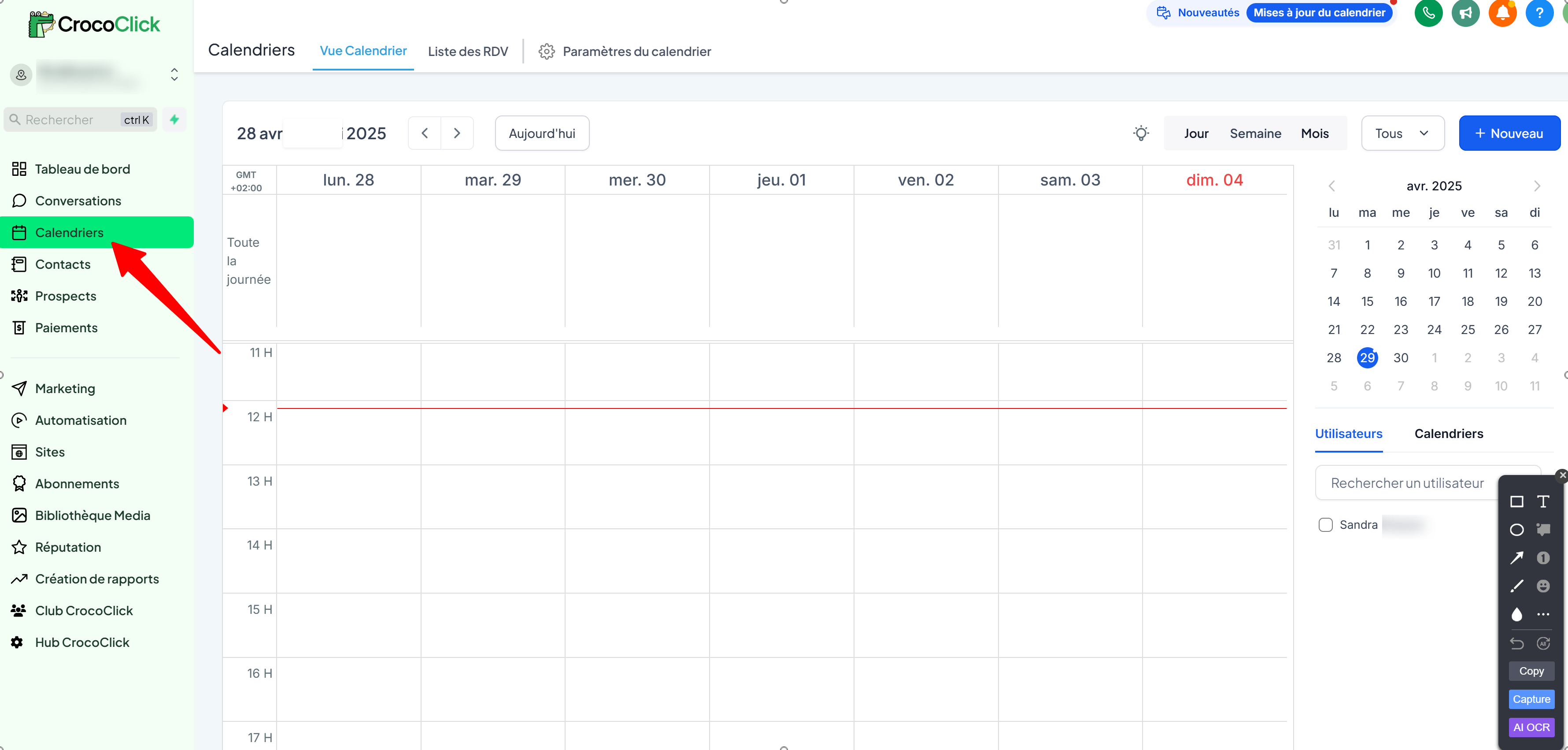Click the CrocoClick logo
The image size is (1568, 750).
[x=94, y=24]
